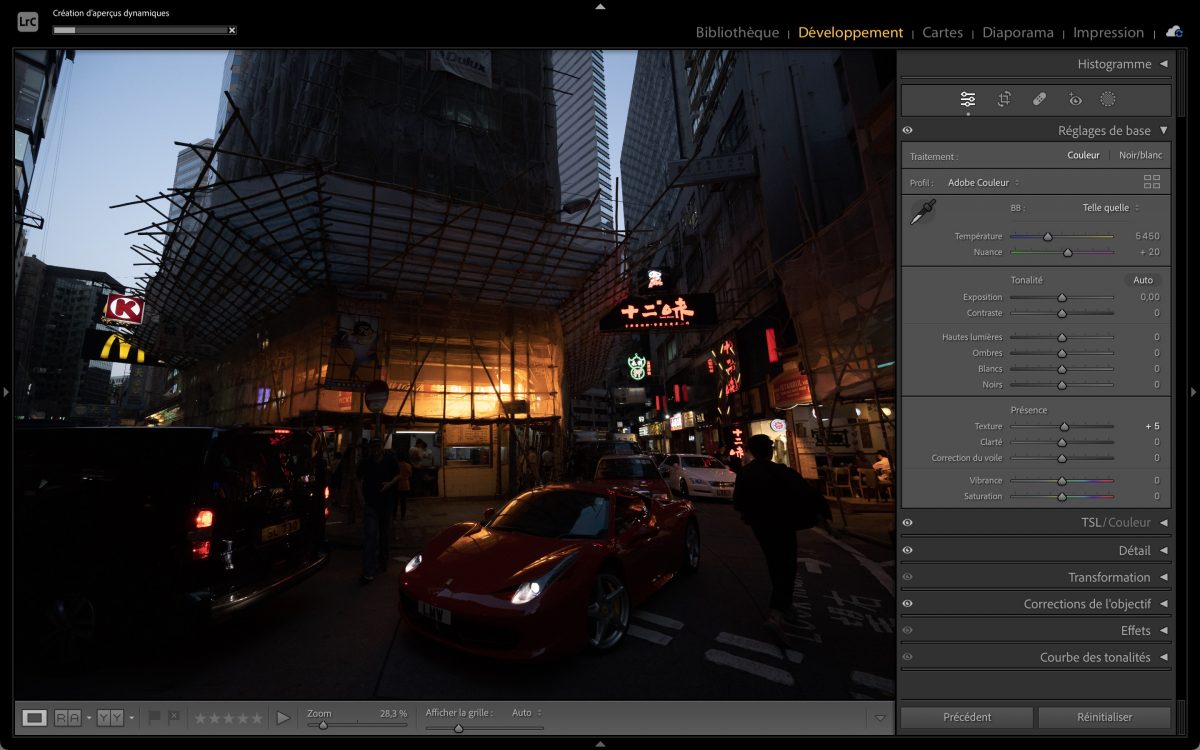
Task: Open the masking tool
Action: click(x=1108, y=99)
